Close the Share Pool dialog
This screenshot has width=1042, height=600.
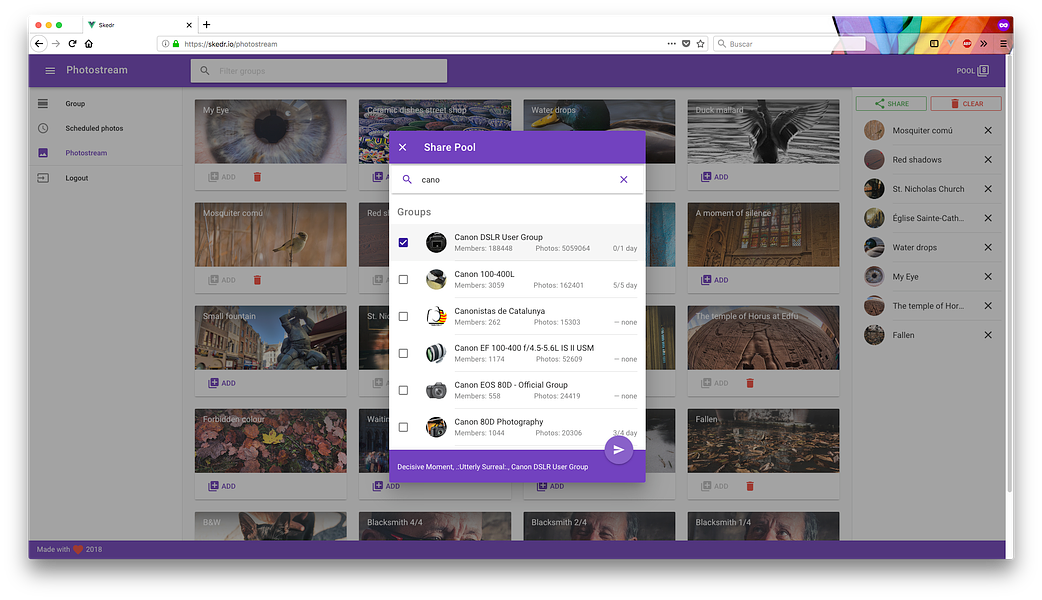[403, 148]
